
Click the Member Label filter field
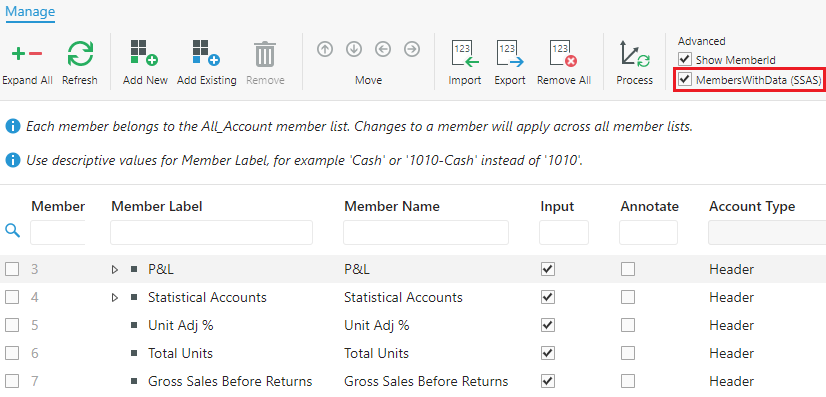click(211, 233)
